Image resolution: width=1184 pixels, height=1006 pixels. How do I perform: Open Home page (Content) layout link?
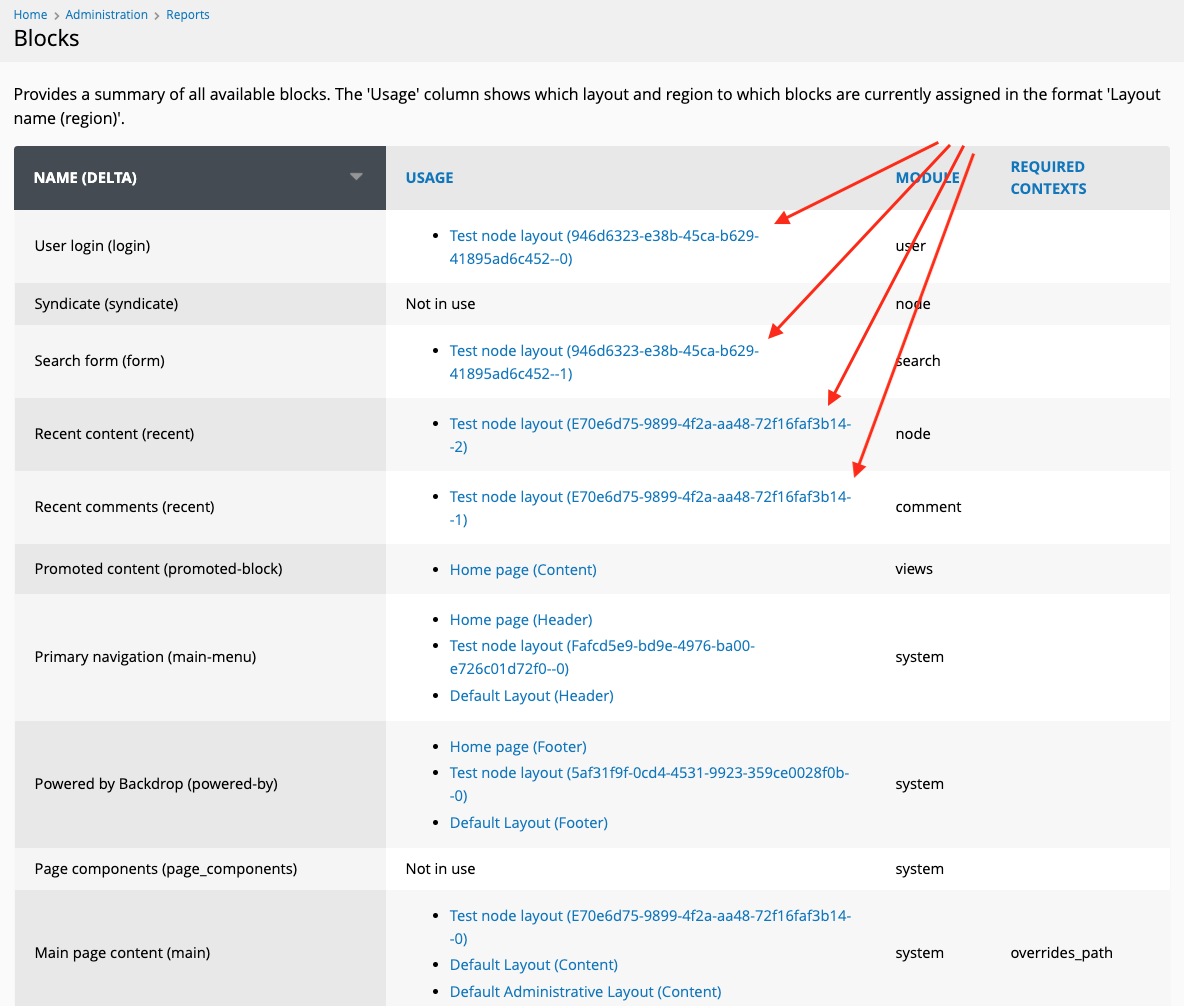[x=523, y=569]
